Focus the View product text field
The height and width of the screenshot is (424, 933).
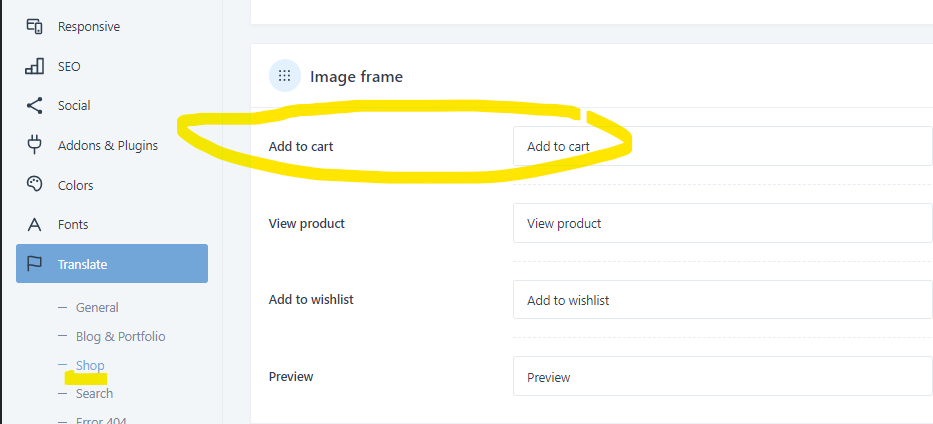point(723,223)
